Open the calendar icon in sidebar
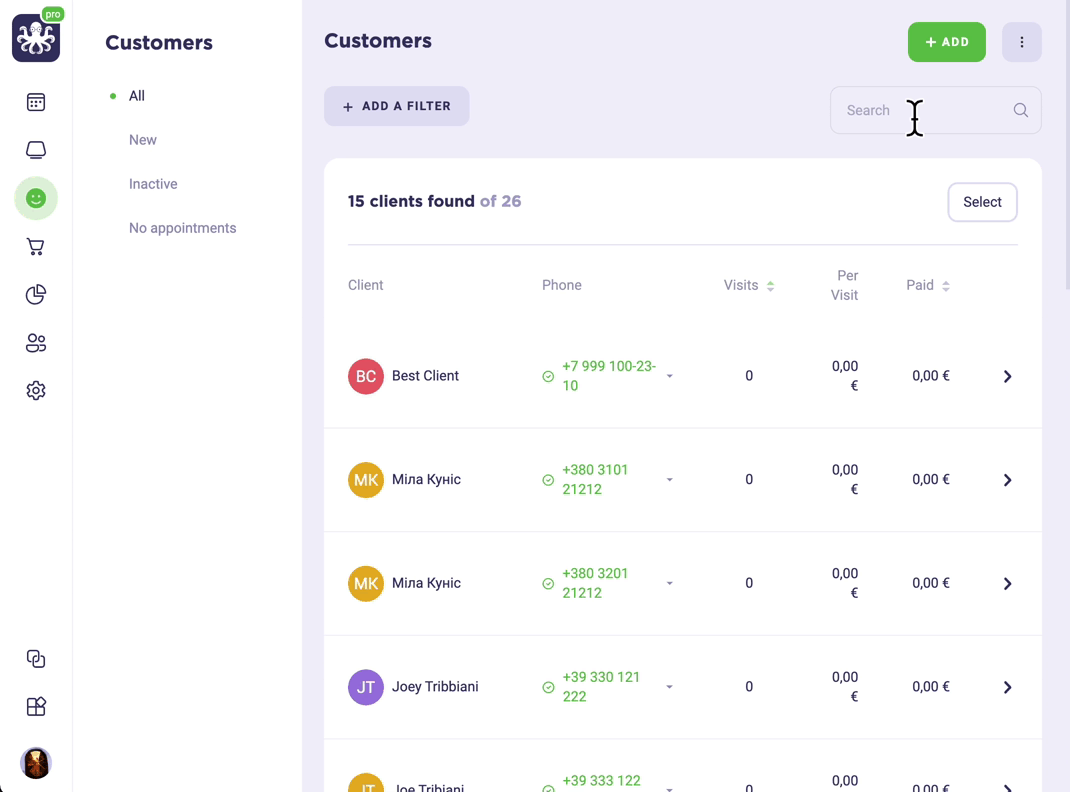Image resolution: width=1070 pixels, height=792 pixels. (x=35, y=102)
